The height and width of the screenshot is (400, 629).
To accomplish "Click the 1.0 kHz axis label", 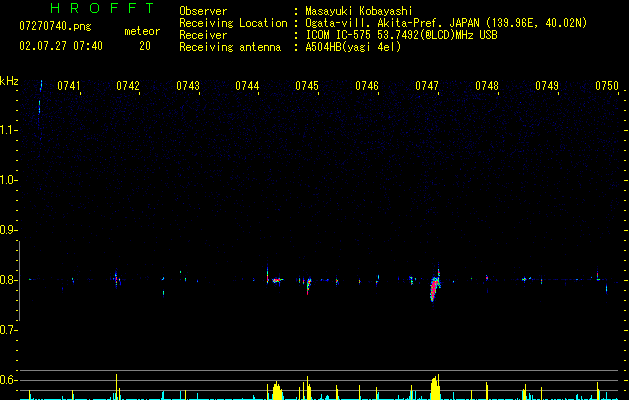I will (8, 180).
